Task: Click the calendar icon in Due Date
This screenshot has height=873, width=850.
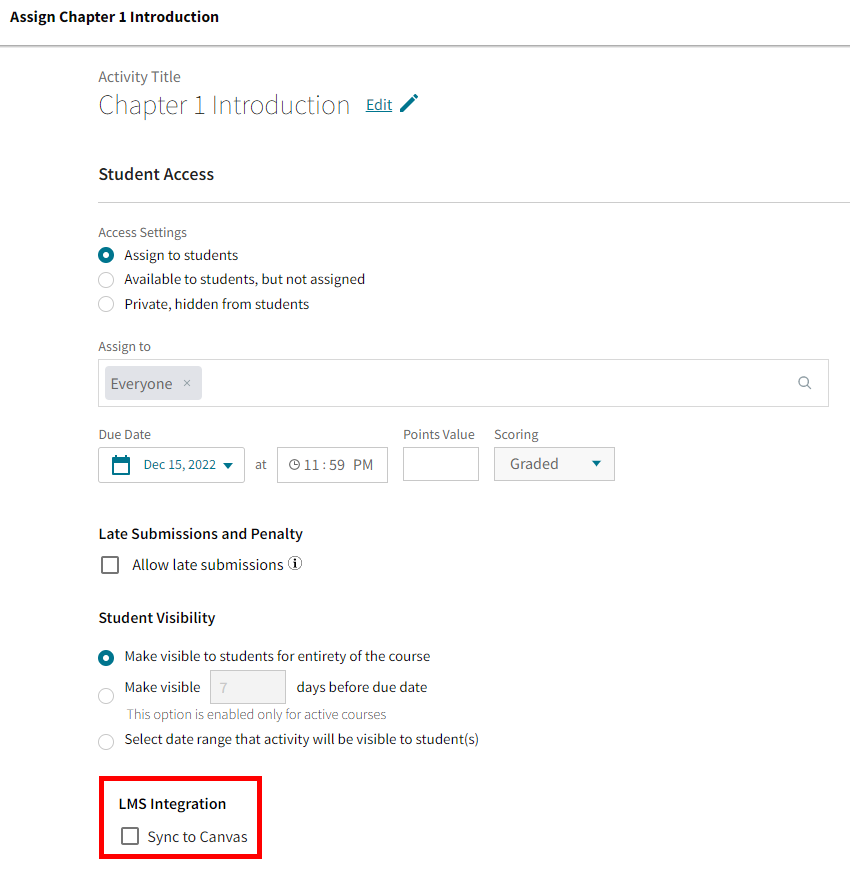Action: point(122,464)
